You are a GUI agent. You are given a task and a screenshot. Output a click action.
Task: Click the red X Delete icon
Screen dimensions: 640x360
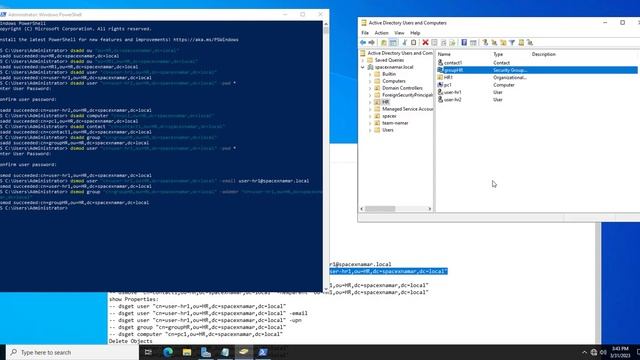coord(425,42)
